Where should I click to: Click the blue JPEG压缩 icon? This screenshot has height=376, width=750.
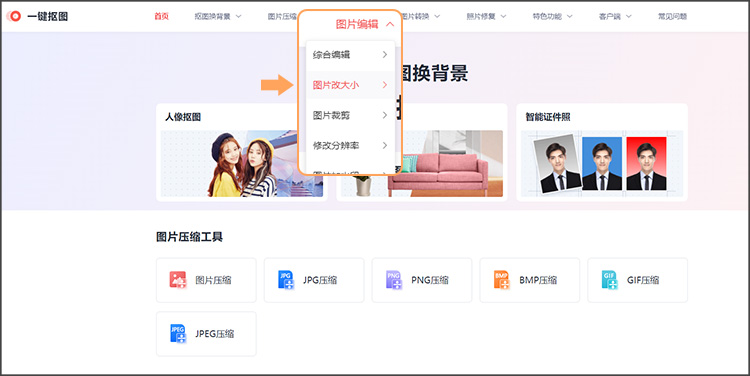pyautogui.click(x=178, y=333)
